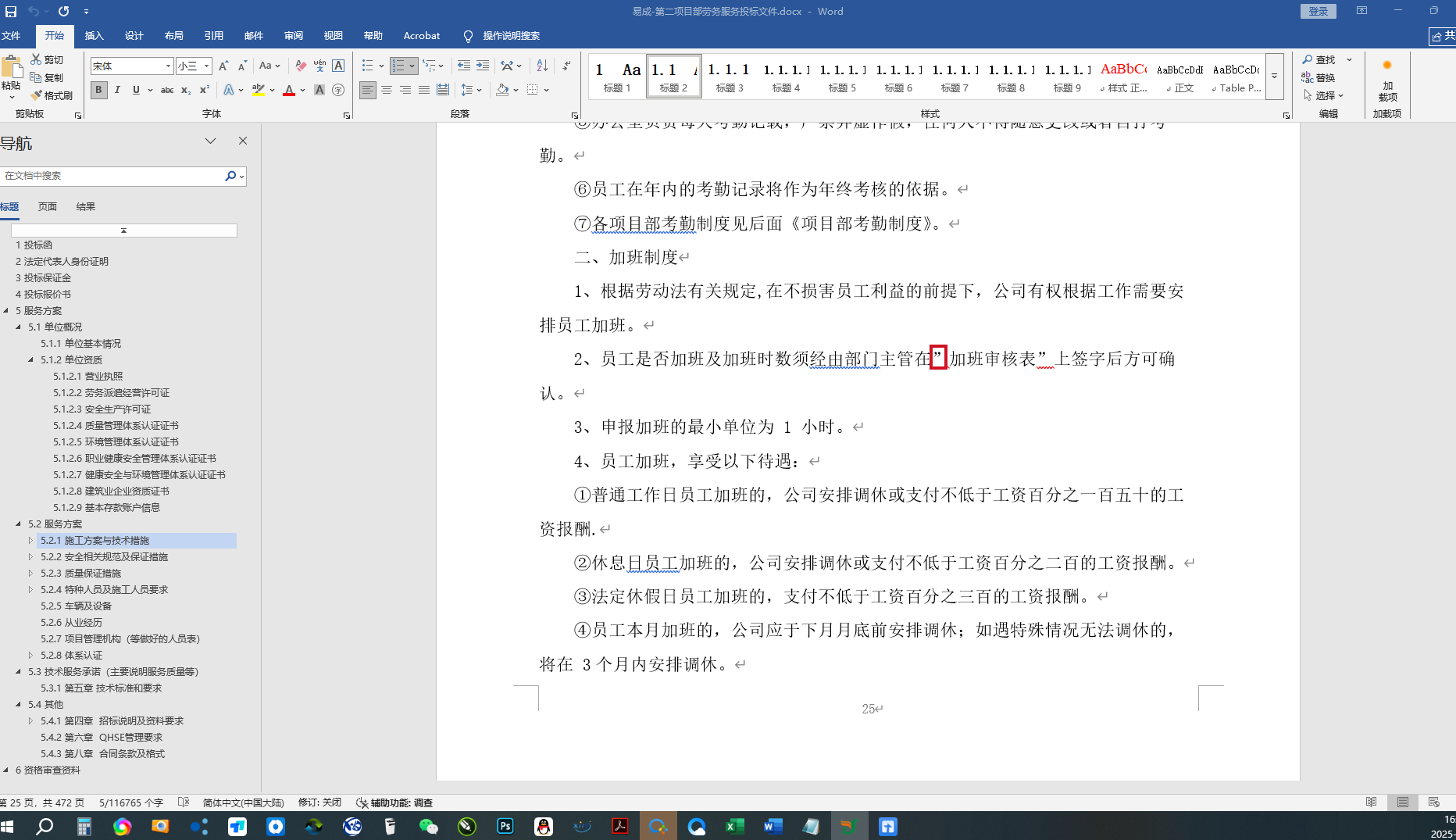This screenshot has width=1456, height=840.
Task: Click the Replace (替换) command
Action: click(1319, 77)
